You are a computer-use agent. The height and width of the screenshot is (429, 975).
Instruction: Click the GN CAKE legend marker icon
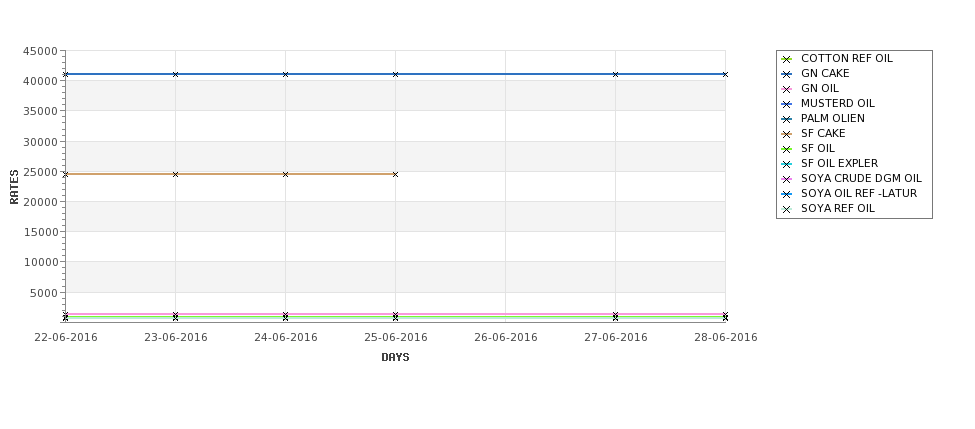(787, 74)
